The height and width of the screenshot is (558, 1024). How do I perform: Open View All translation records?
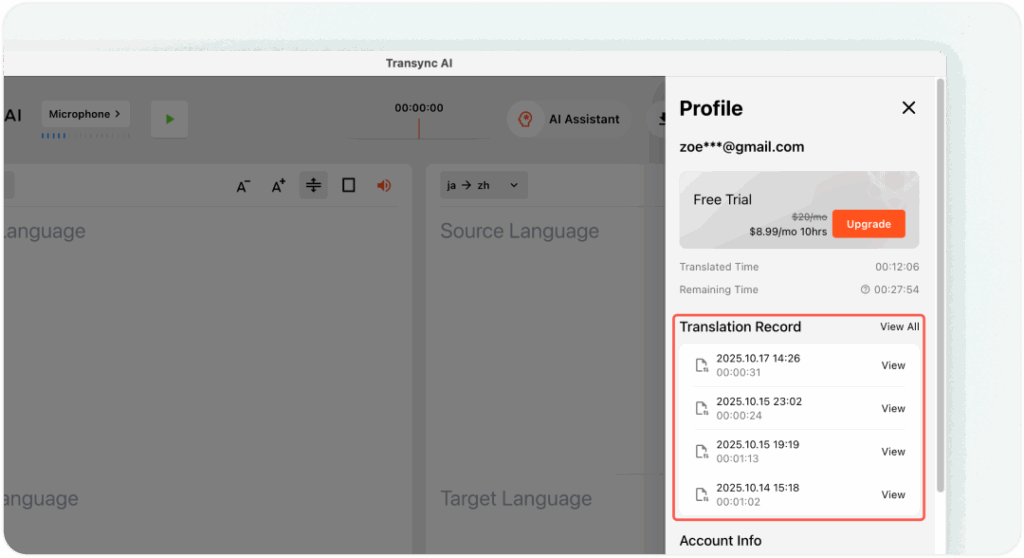coord(899,327)
